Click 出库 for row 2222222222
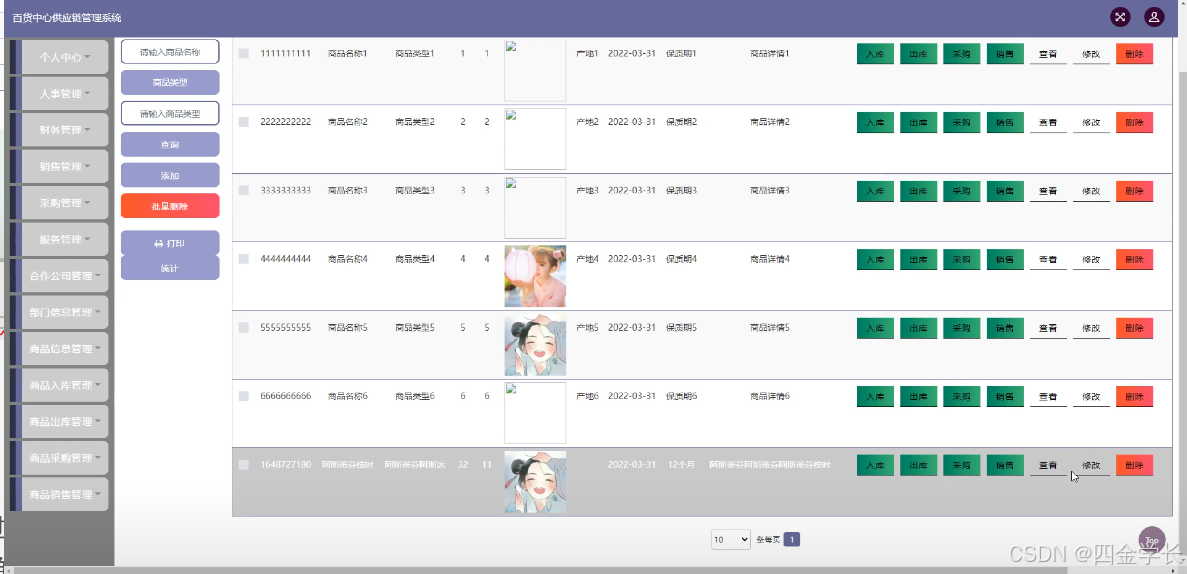Screen dimensions: 1187x574 point(918,123)
